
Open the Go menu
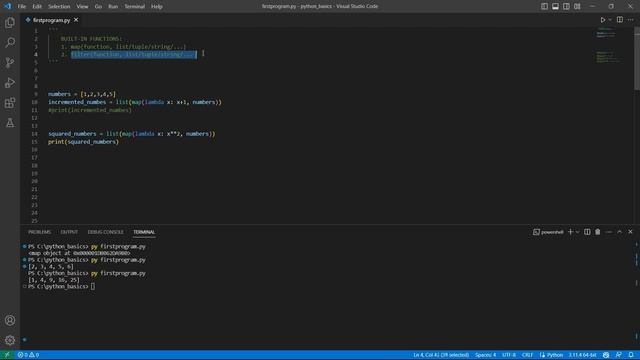[x=98, y=7]
